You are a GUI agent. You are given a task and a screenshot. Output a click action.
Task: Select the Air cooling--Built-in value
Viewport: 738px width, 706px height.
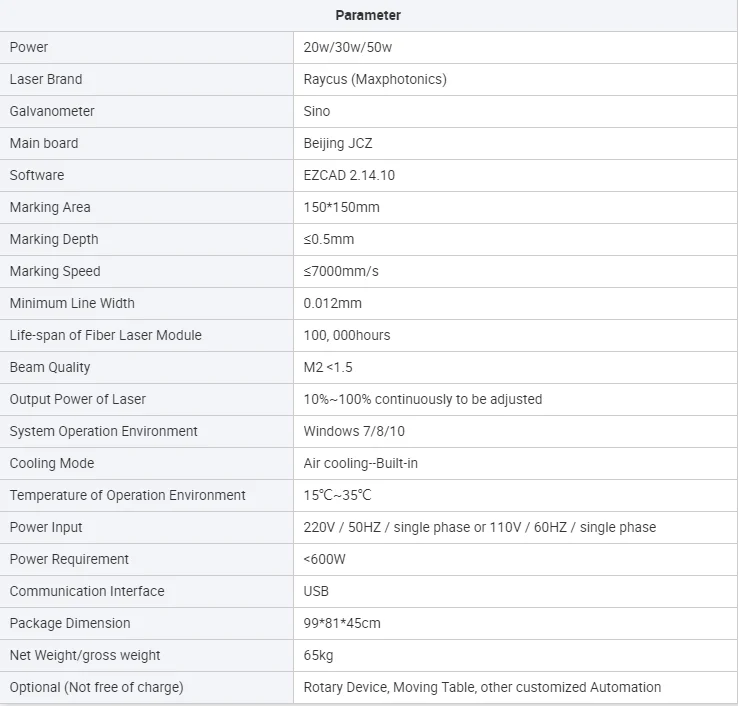click(x=361, y=463)
